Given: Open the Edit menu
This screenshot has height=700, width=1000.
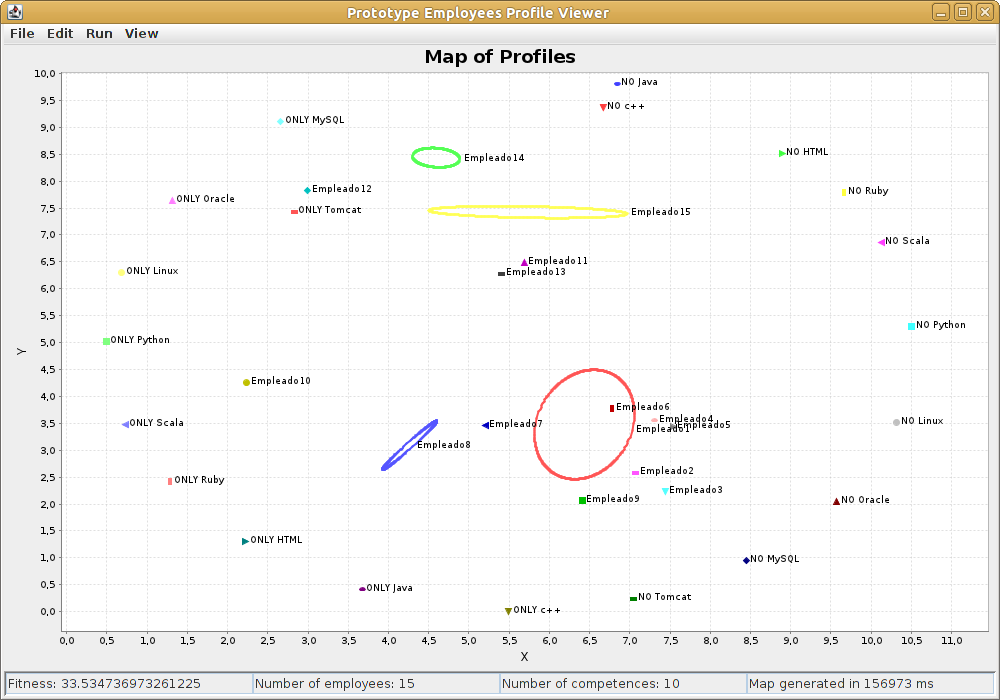Looking at the screenshot, I should (60, 34).
